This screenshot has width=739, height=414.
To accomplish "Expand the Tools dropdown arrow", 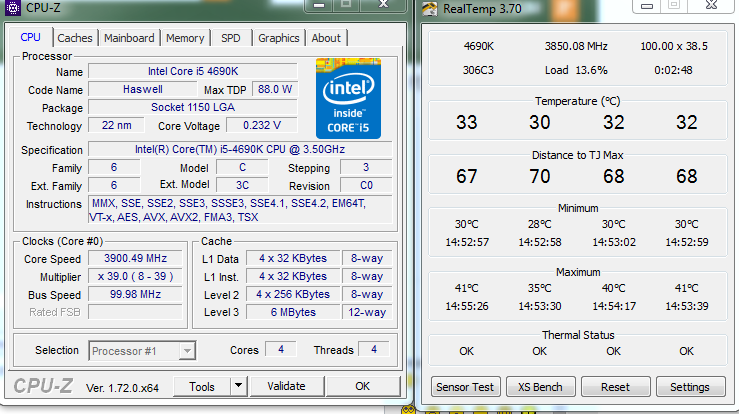I will pos(238,386).
